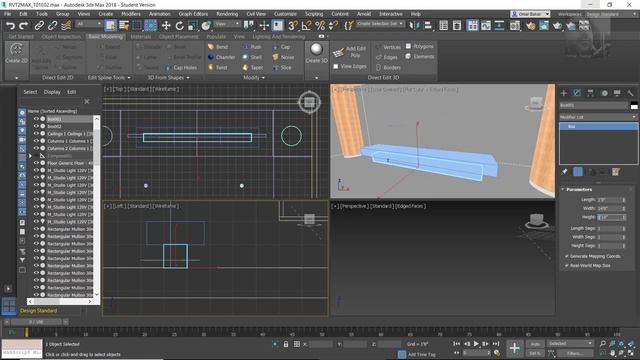Open Create Selection Set dropdown

[x=379, y=24]
